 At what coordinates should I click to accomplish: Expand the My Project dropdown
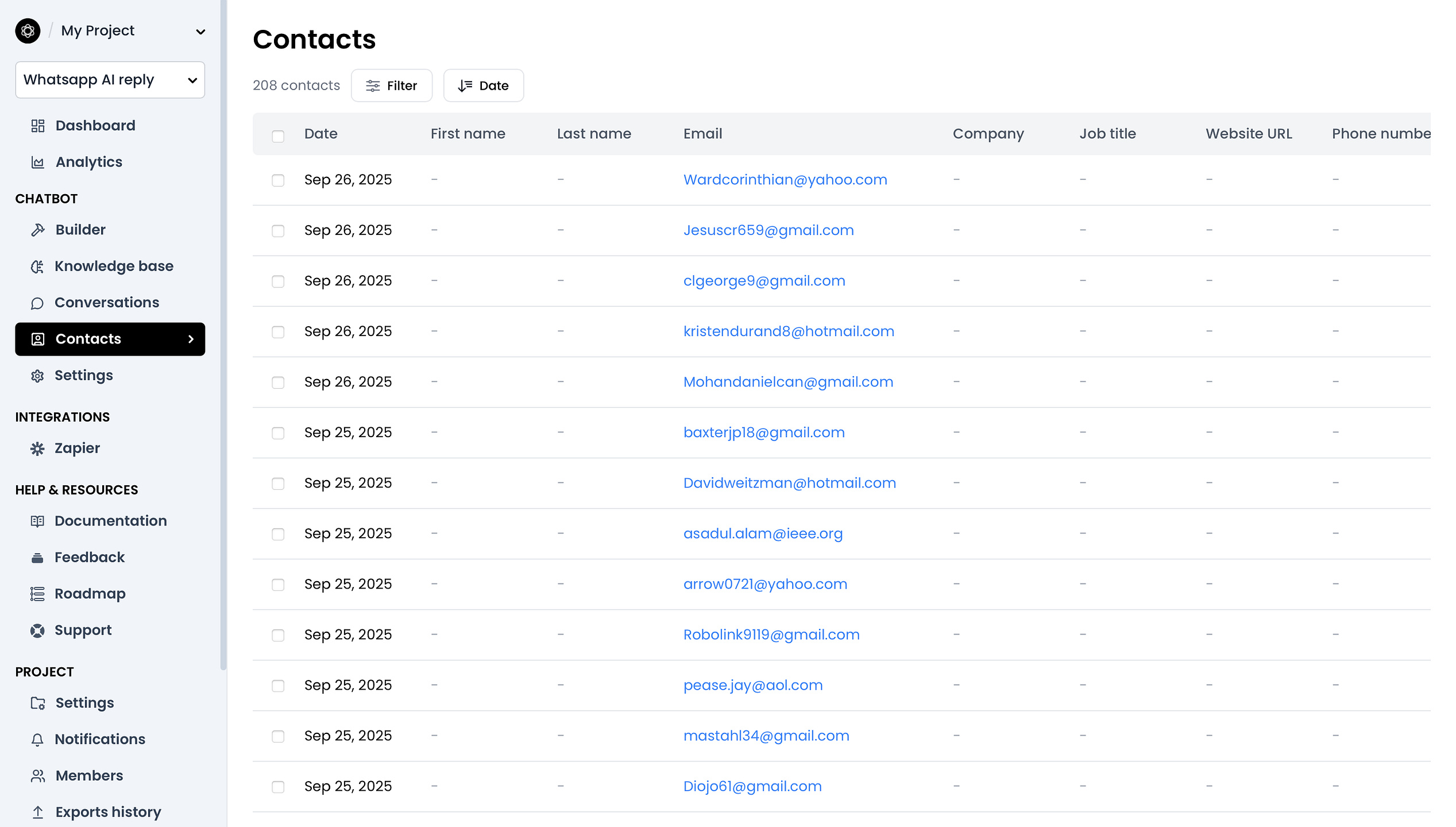click(200, 32)
